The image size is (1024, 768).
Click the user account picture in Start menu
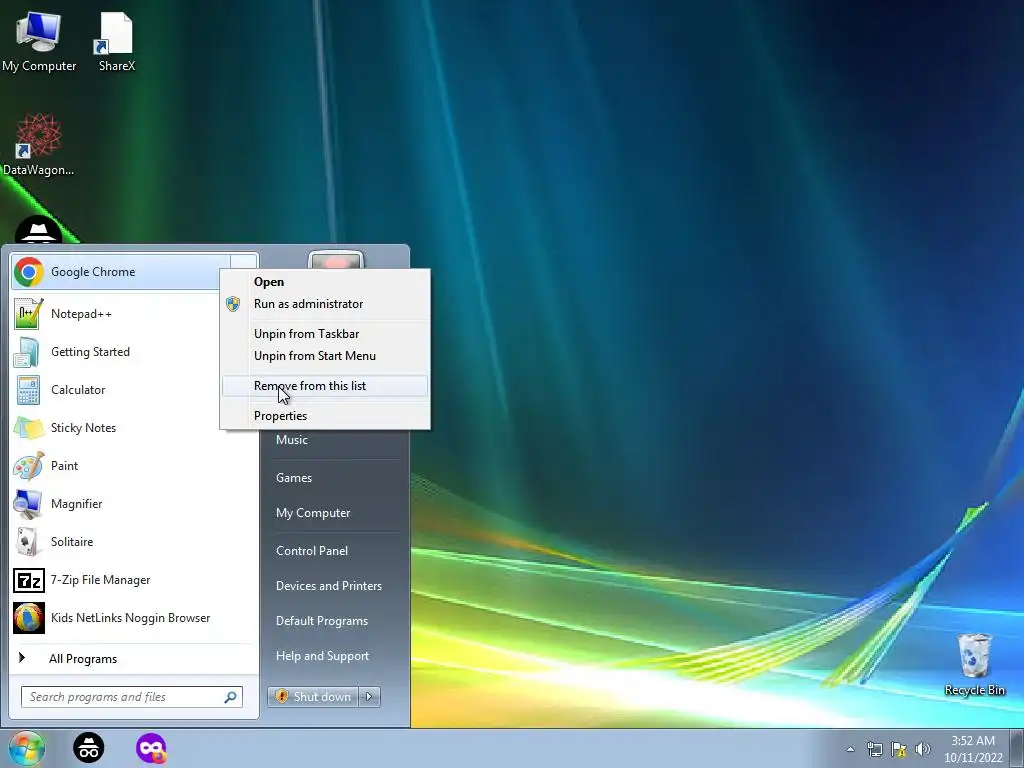(x=336, y=260)
